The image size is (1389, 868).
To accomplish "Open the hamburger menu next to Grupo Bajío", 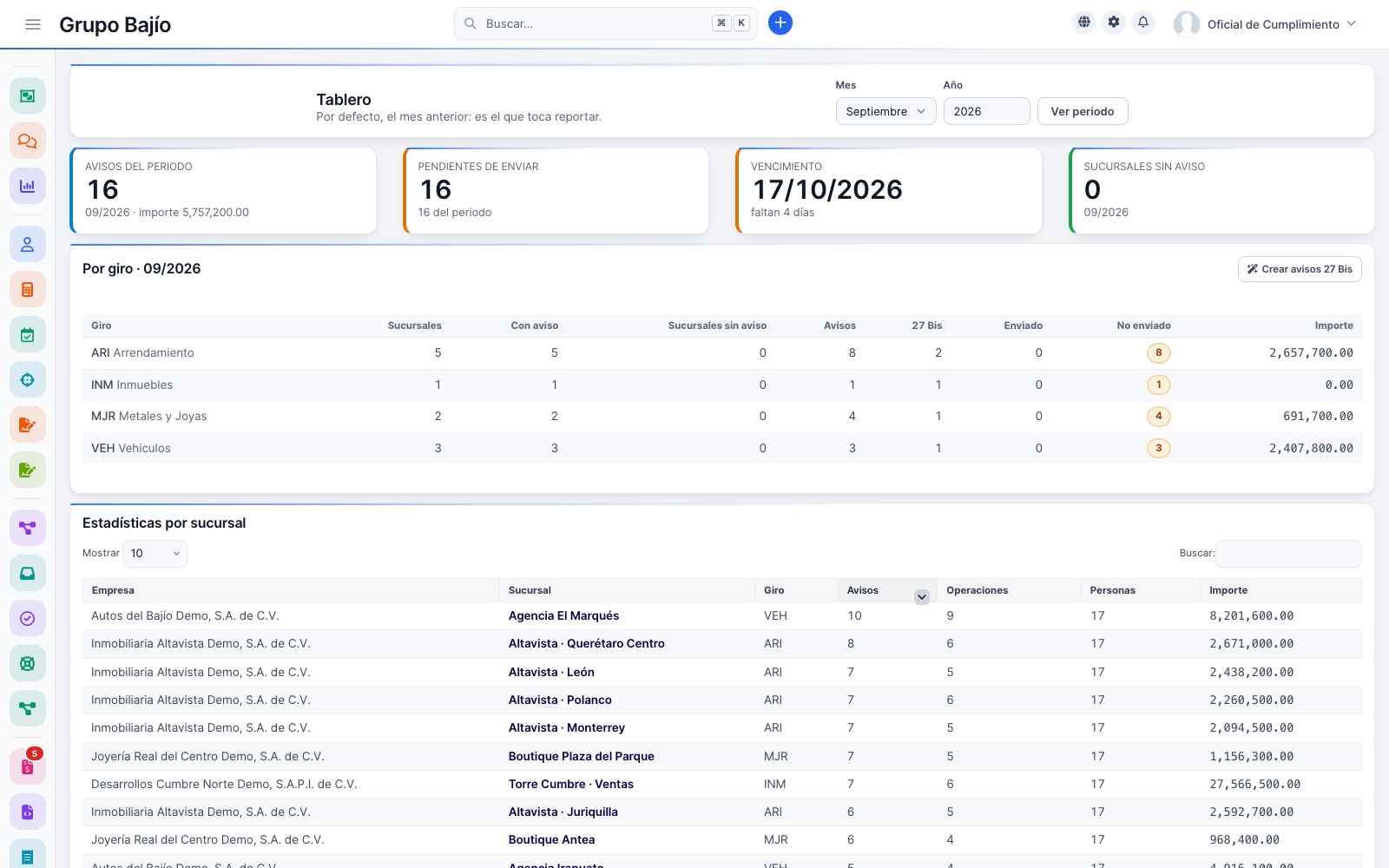I will tap(33, 24).
